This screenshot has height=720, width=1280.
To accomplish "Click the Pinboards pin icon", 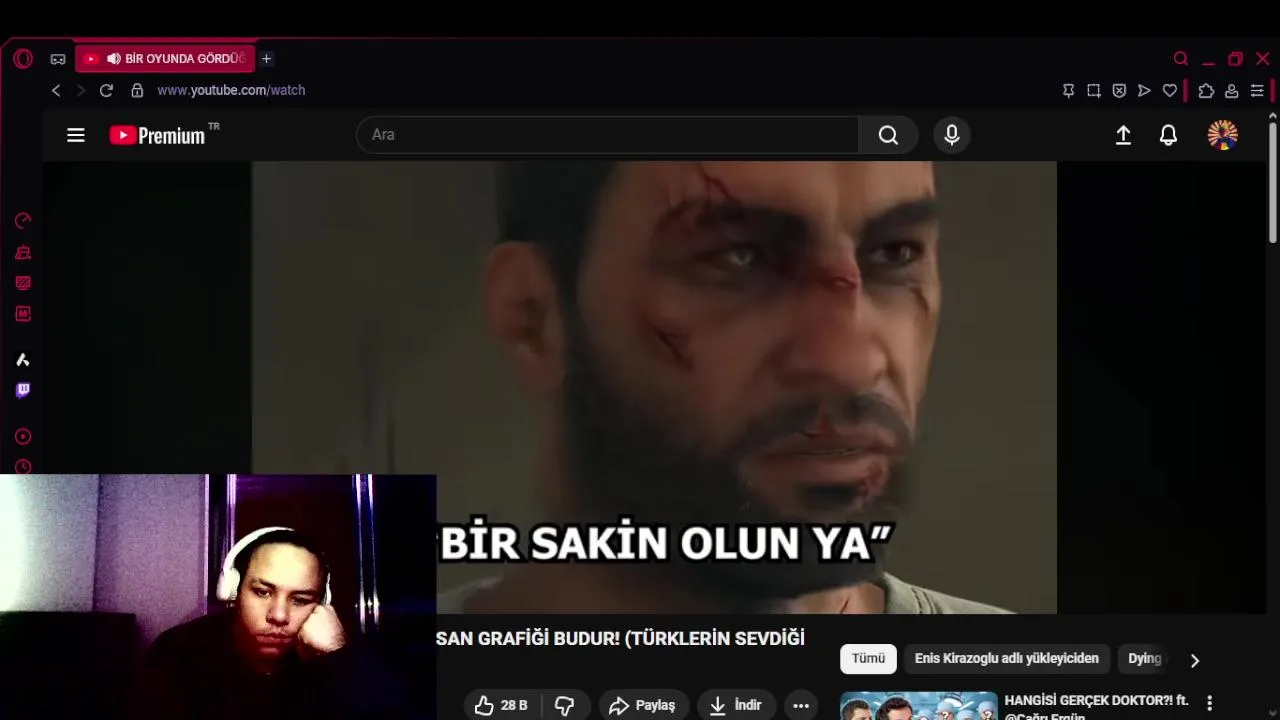I will (1068, 91).
